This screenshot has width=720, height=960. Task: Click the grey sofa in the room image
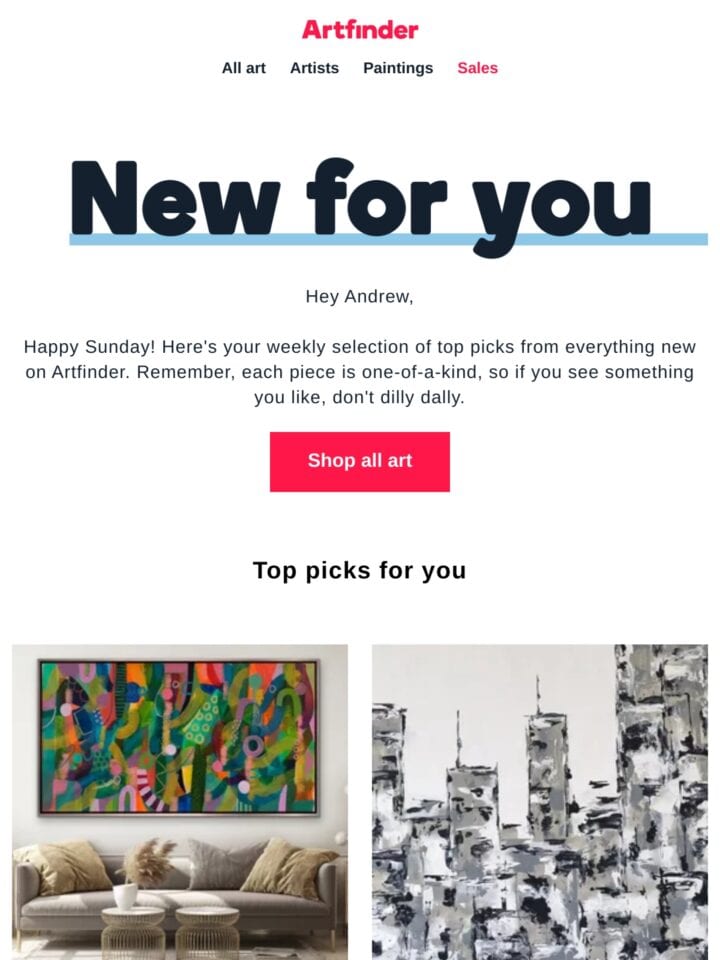pyautogui.click(x=178, y=888)
